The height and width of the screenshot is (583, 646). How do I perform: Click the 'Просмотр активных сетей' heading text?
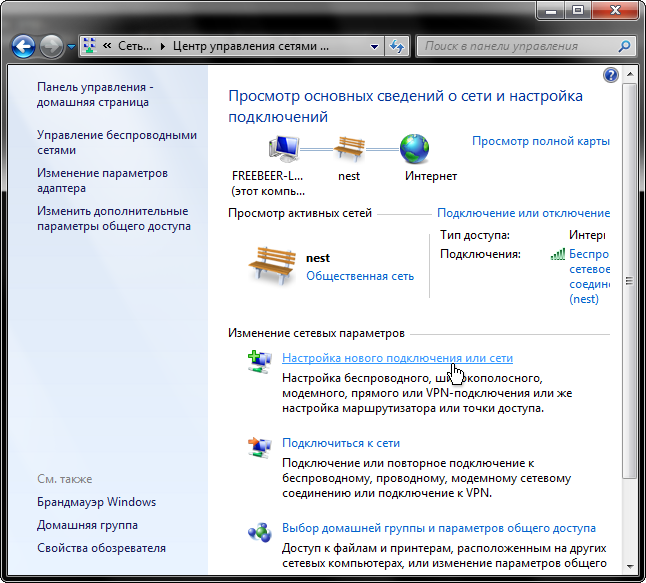click(x=300, y=213)
